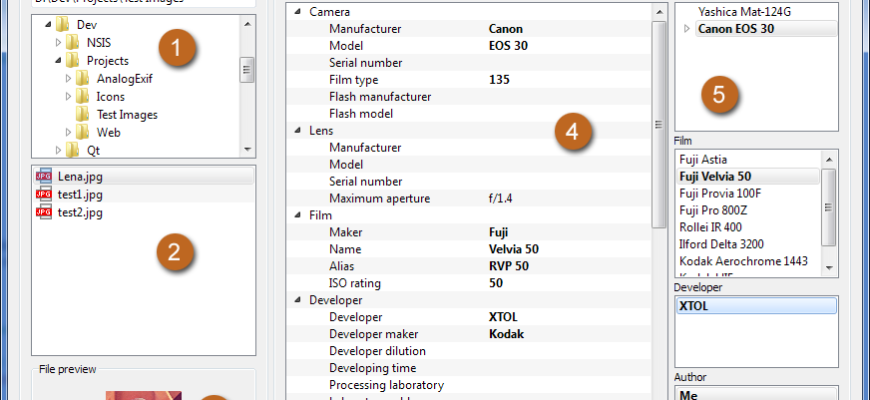Expand the AnalogExif folder node
Image resolution: width=870 pixels, height=400 pixels.
coord(69,79)
